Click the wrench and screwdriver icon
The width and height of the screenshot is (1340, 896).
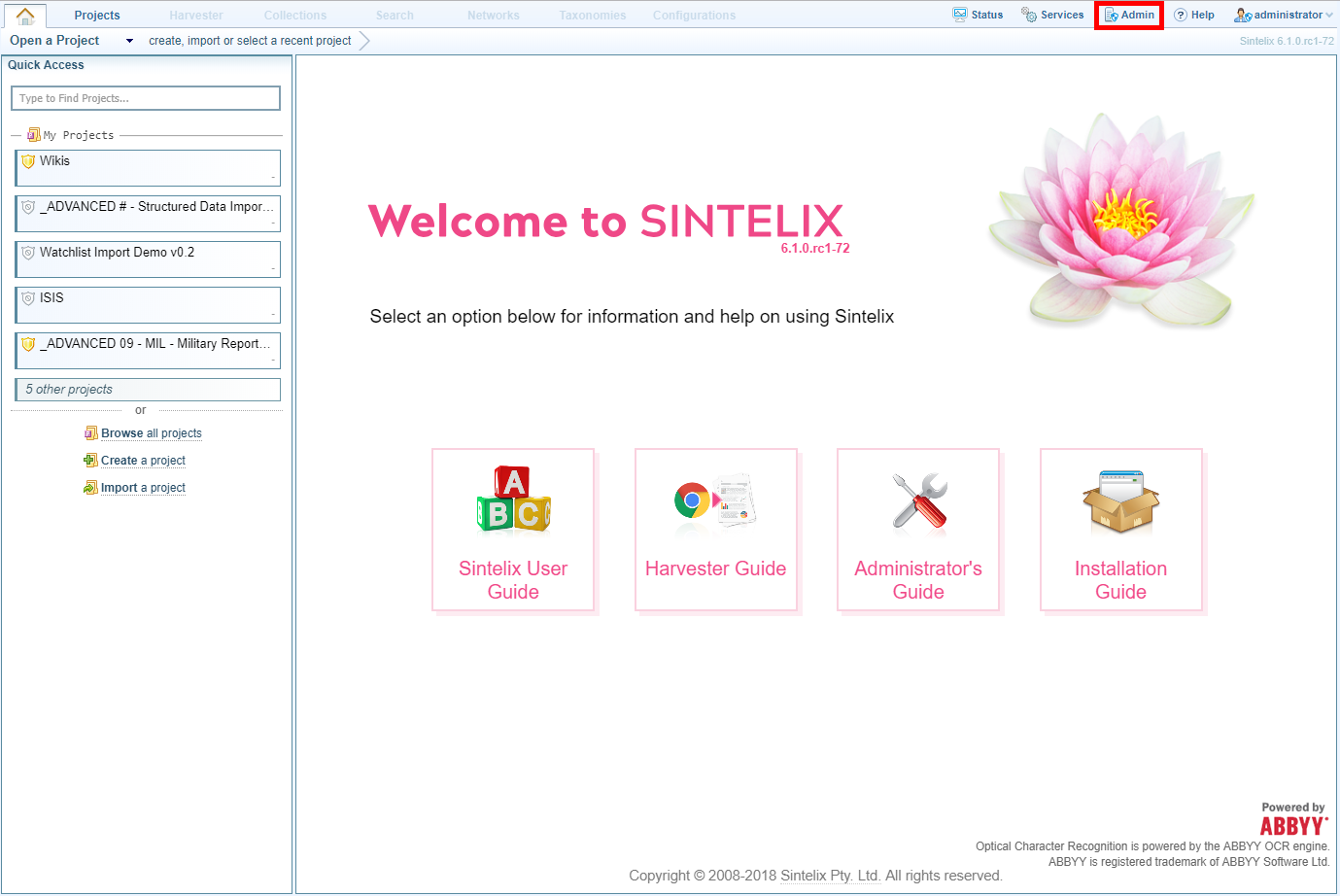tap(919, 500)
